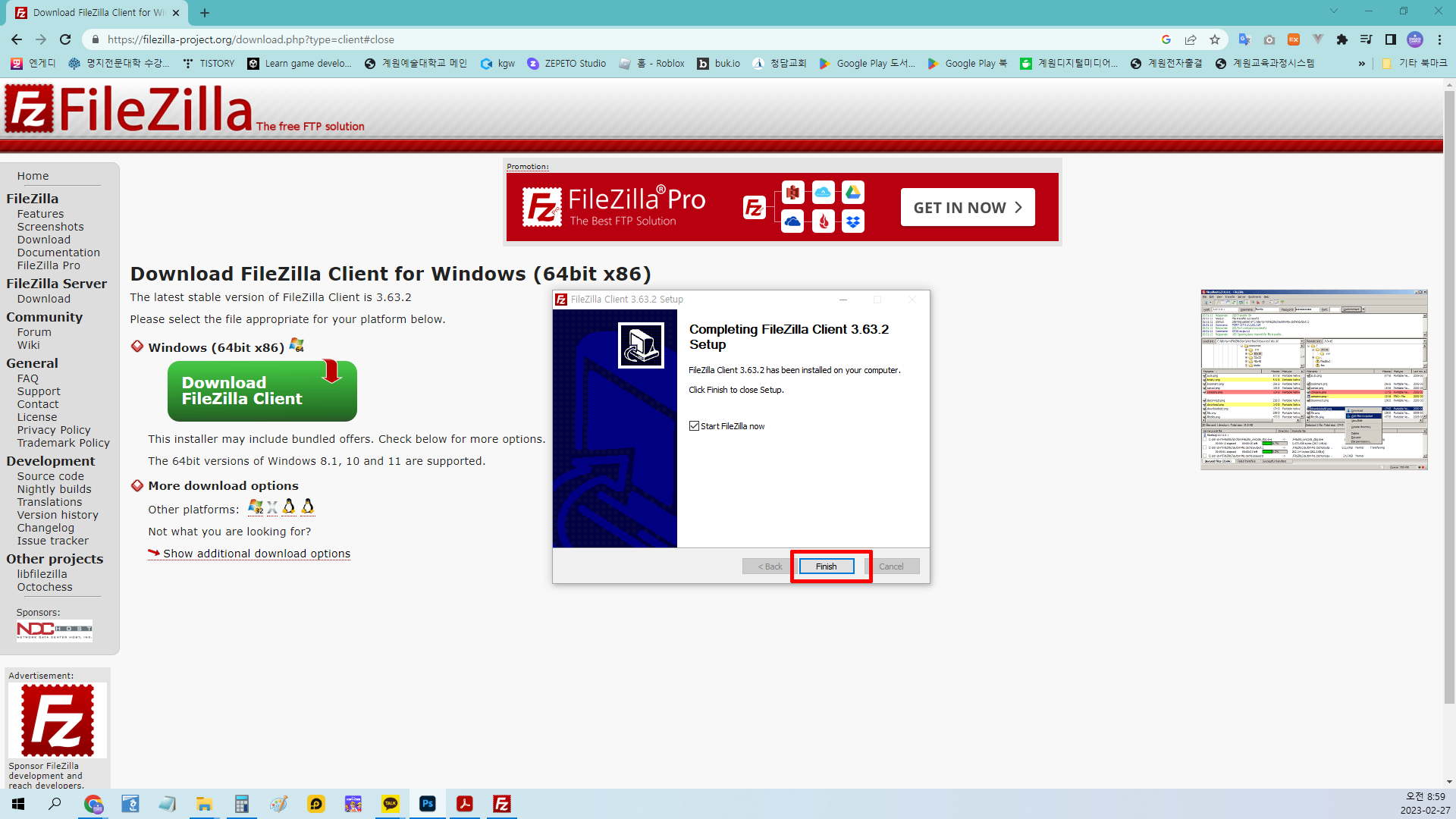Open the Chrome three-dot menu
This screenshot has height=819, width=1456.
coord(1439,39)
